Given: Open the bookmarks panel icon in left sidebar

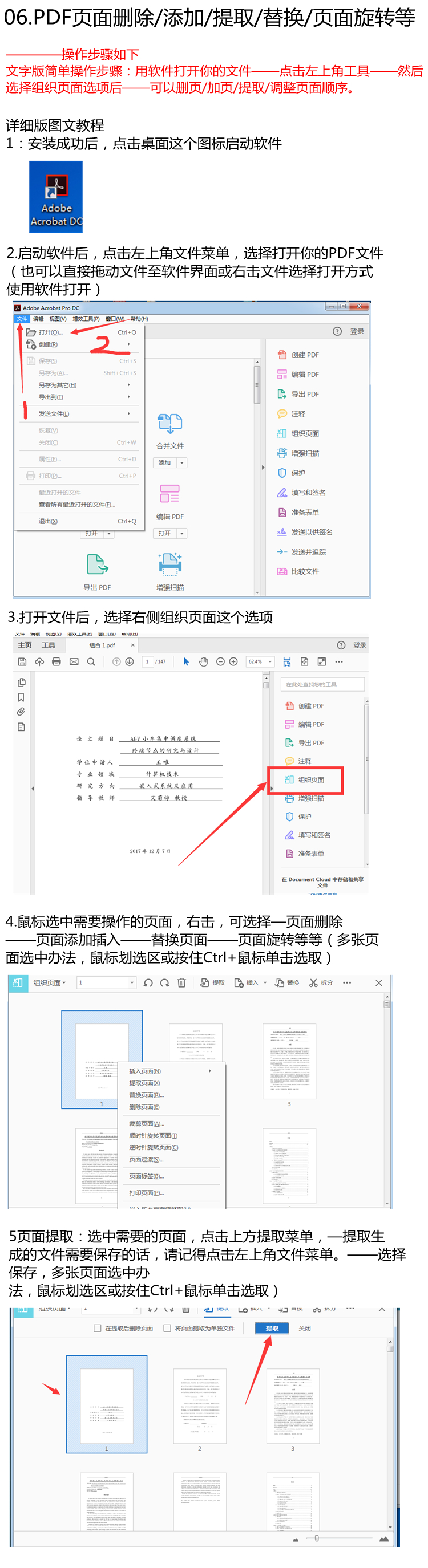Looking at the screenshot, I should 21,697.
